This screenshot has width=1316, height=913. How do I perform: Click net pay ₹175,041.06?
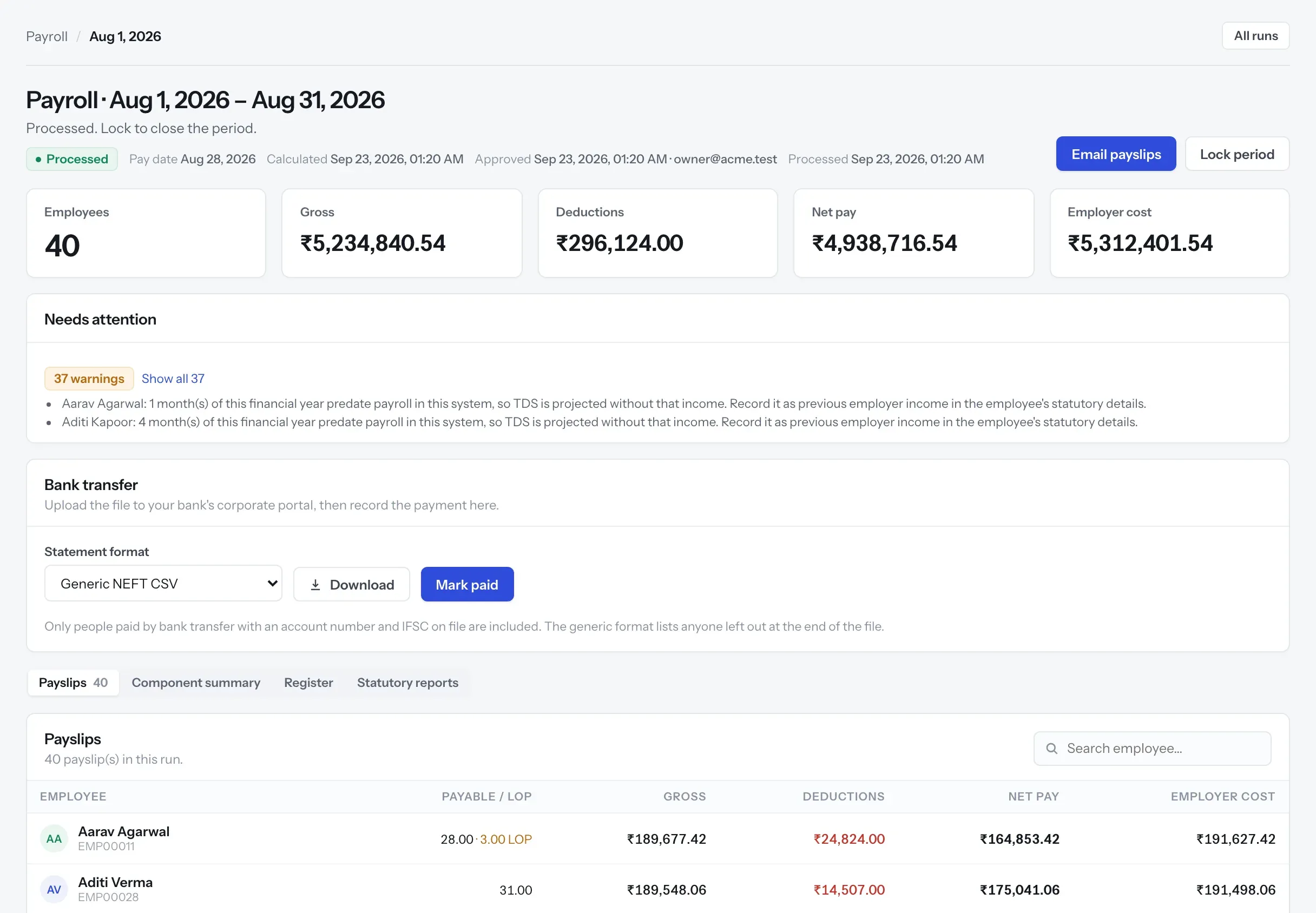[1019, 890]
